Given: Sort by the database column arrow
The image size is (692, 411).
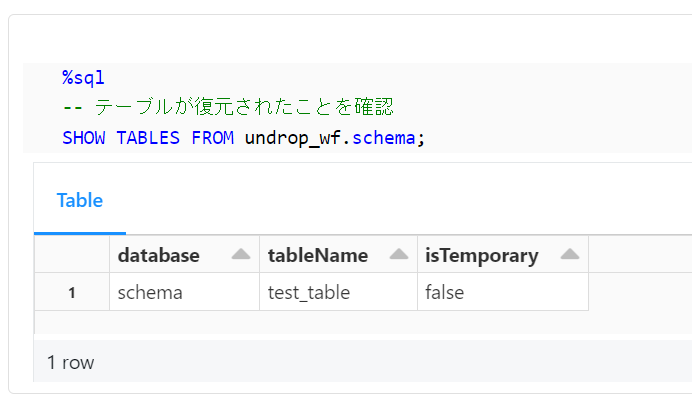Looking at the screenshot, I should [241, 254].
